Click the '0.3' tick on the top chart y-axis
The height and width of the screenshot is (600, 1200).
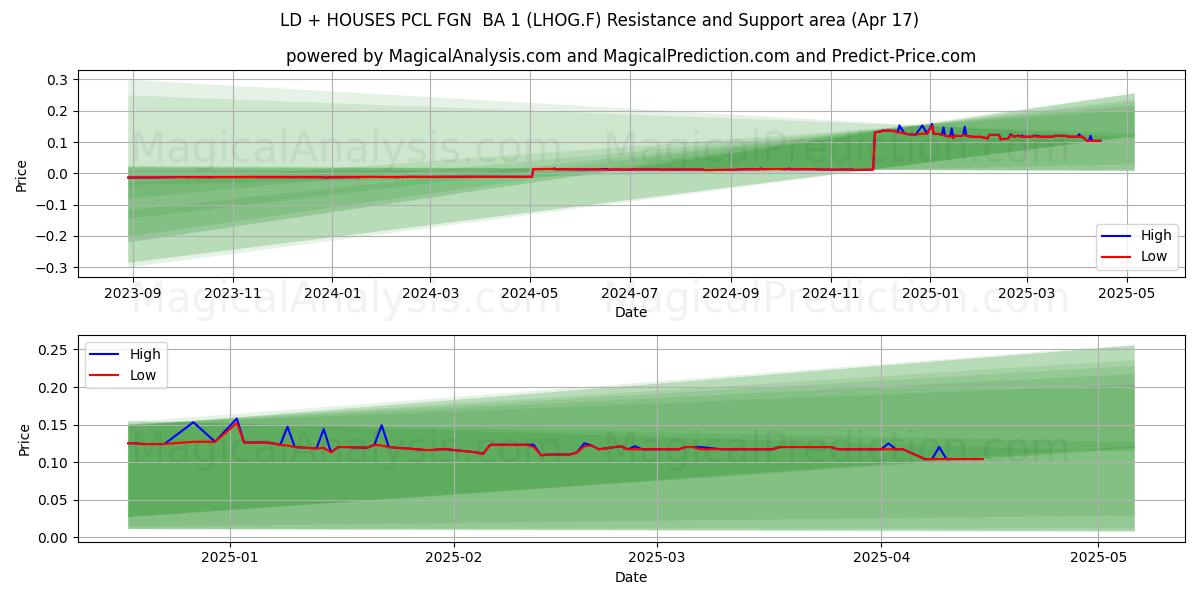coord(58,80)
